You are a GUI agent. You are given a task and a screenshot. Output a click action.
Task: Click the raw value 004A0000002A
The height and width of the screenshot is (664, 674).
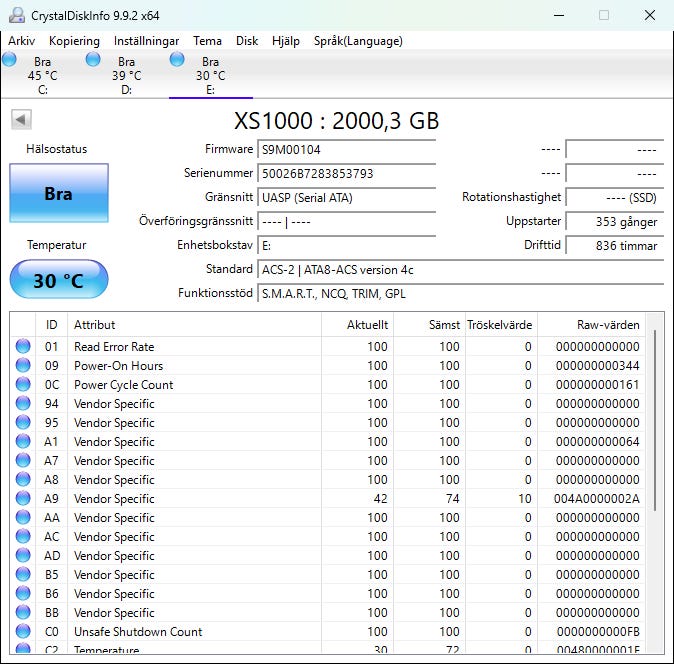point(597,499)
